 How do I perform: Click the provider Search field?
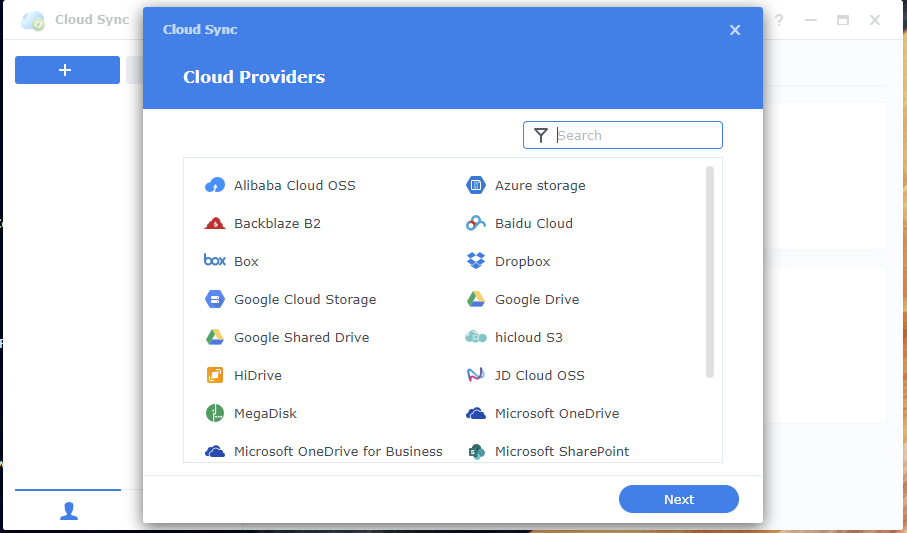click(x=635, y=135)
